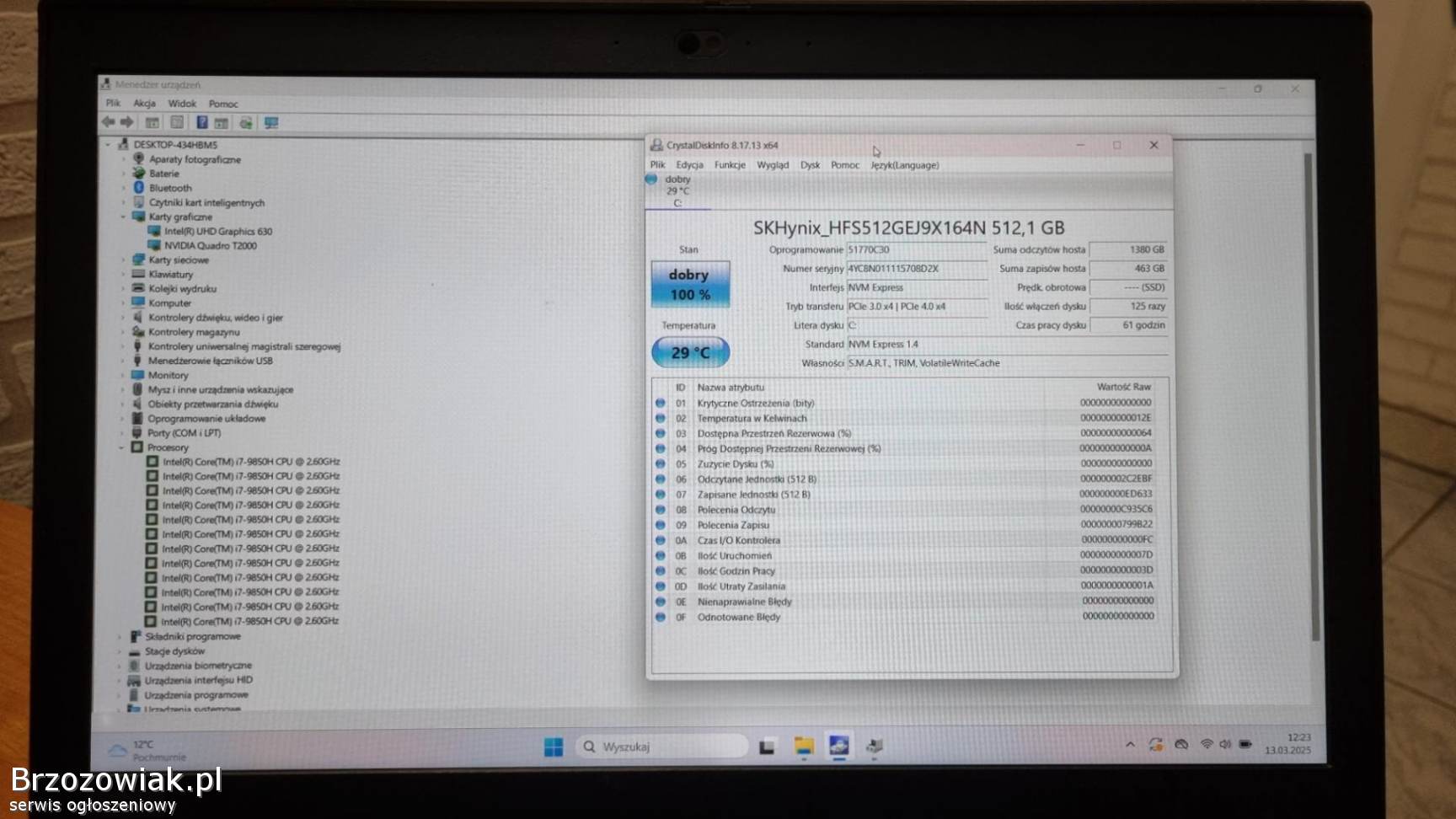Expand the Karty sieciowe category
This screenshot has height=819, width=1456.
coord(123,260)
